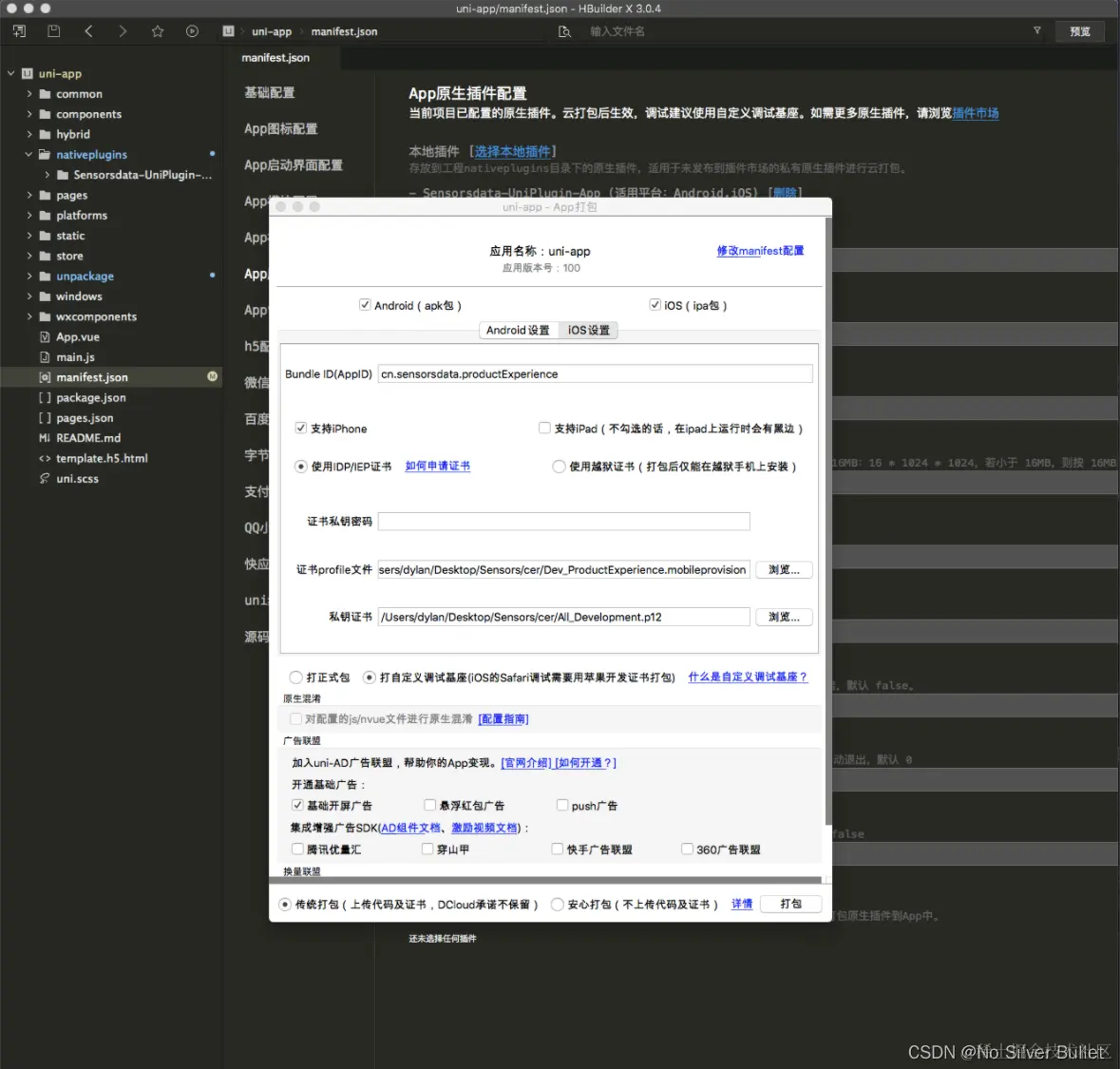Collapse the uni-app root tree node
The width and height of the screenshot is (1120, 1069).
(x=10, y=73)
